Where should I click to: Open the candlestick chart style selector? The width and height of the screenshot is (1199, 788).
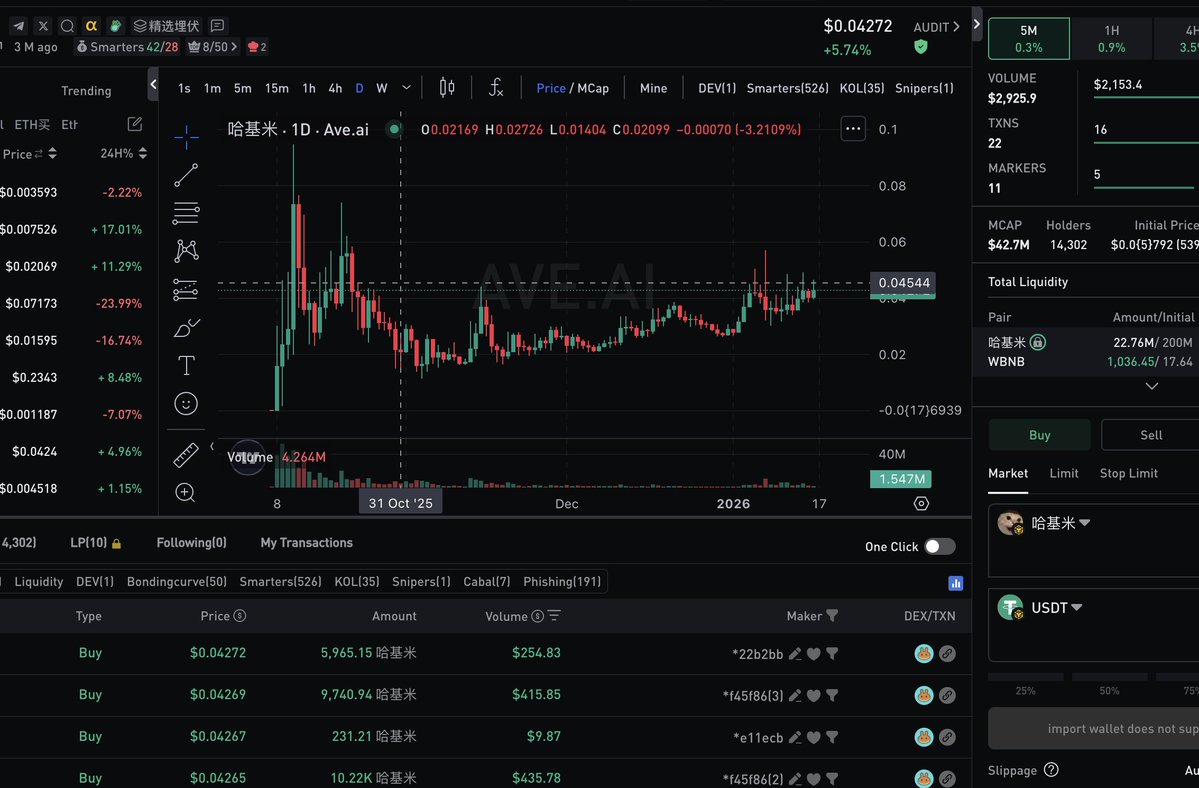[447, 88]
